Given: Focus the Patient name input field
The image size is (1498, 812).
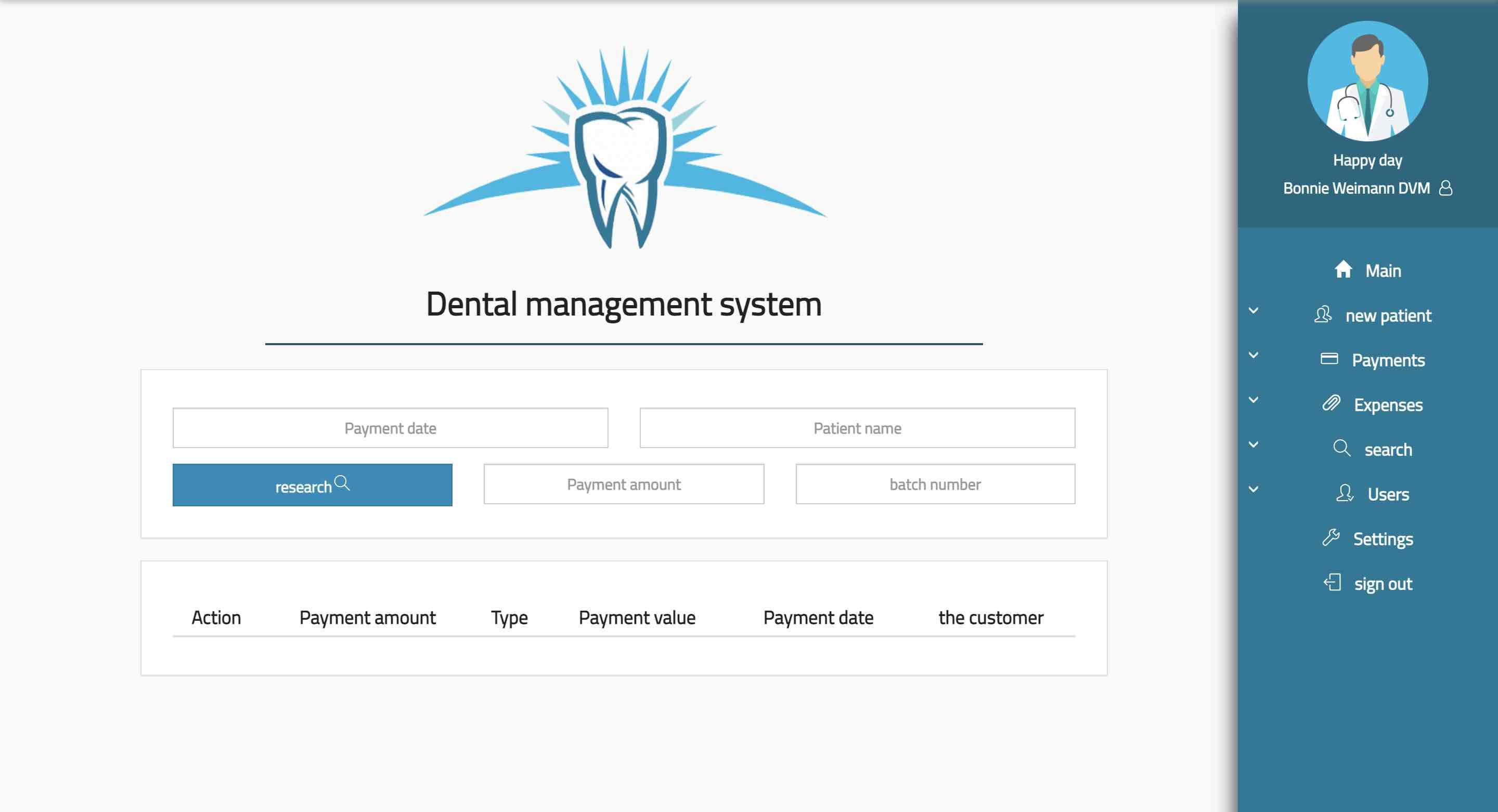Looking at the screenshot, I should pyautogui.click(x=857, y=428).
